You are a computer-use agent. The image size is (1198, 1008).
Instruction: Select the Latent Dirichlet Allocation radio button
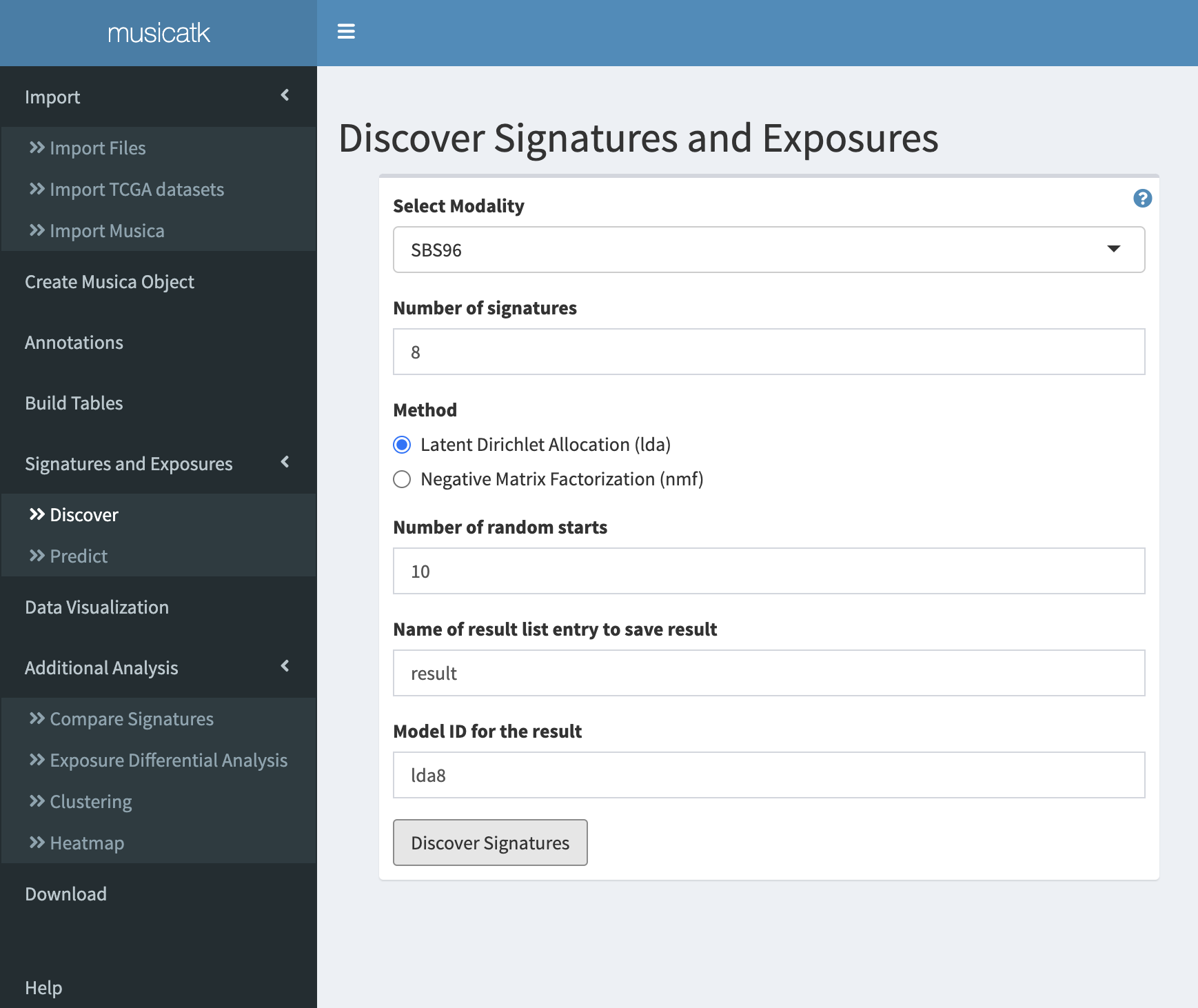(x=402, y=445)
